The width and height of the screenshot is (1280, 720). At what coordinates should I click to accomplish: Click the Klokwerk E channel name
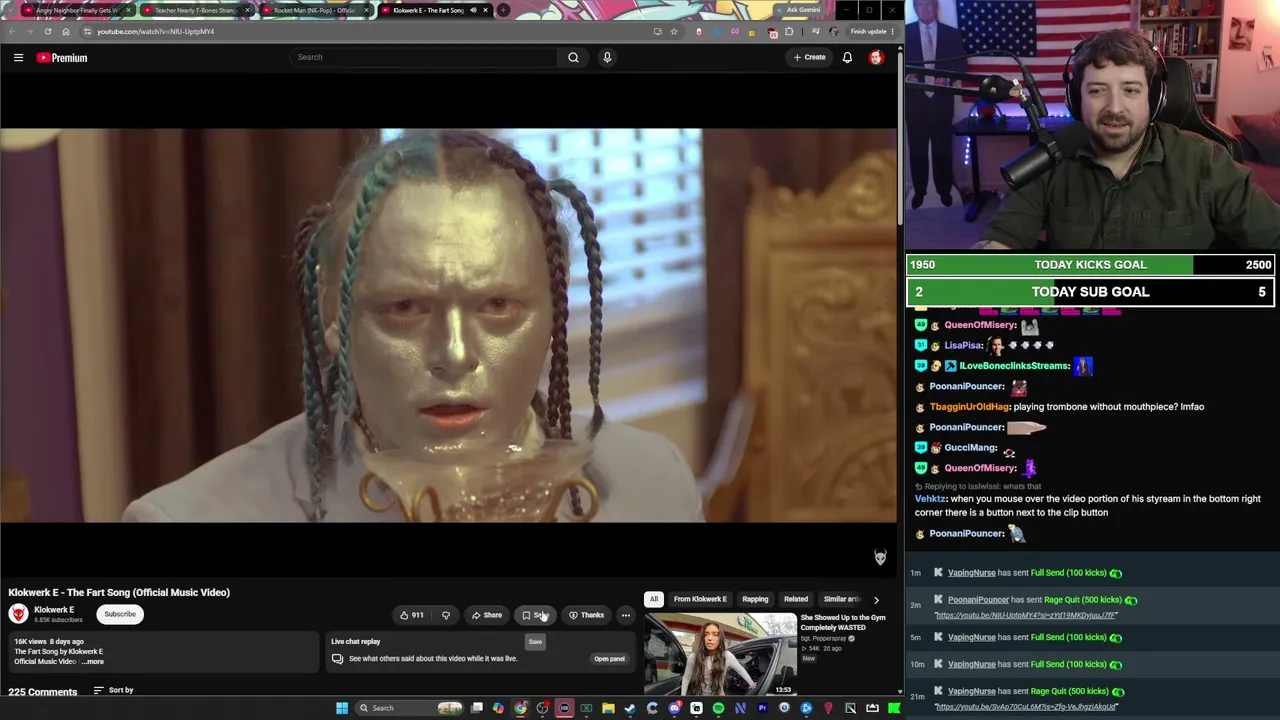pyautogui.click(x=54, y=610)
